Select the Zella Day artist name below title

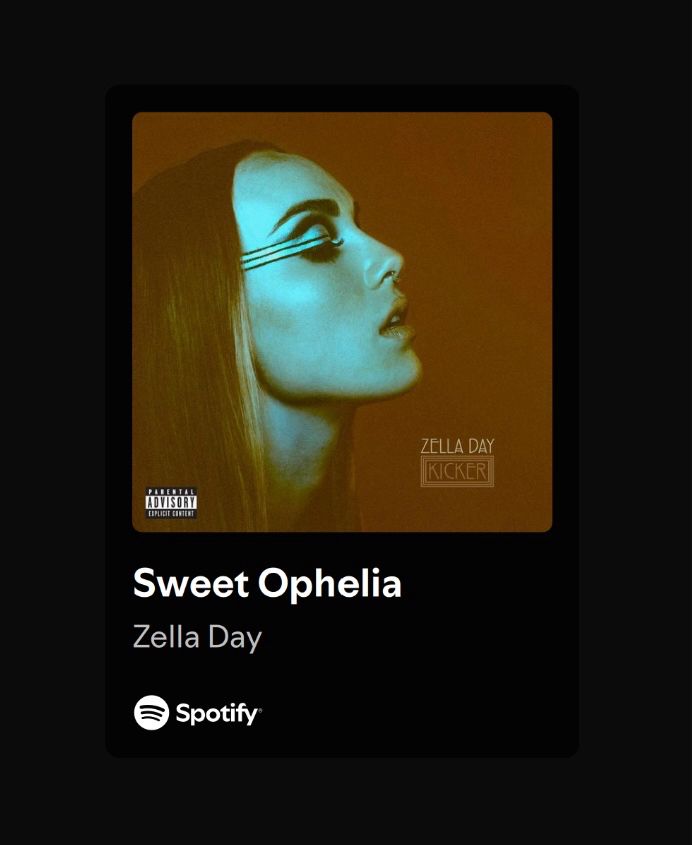(197, 638)
